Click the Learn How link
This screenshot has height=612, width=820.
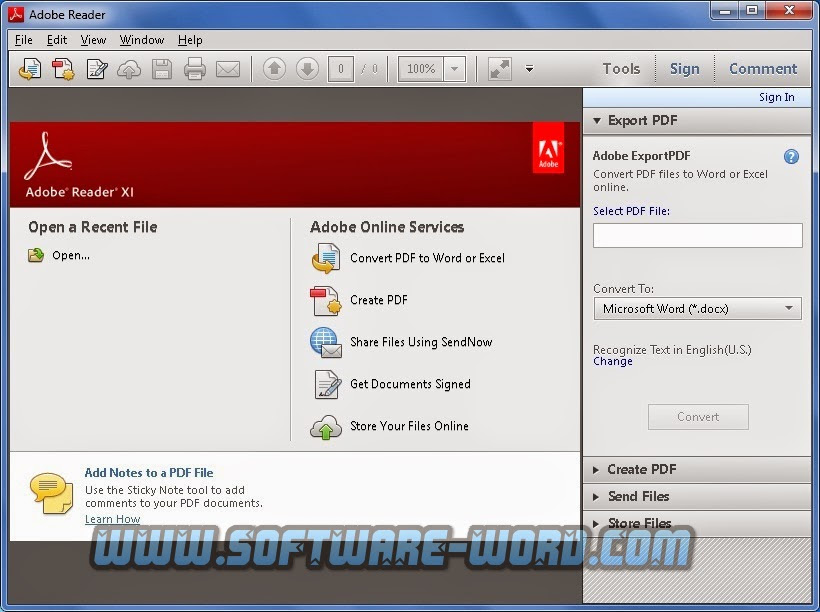coord(112,519)
